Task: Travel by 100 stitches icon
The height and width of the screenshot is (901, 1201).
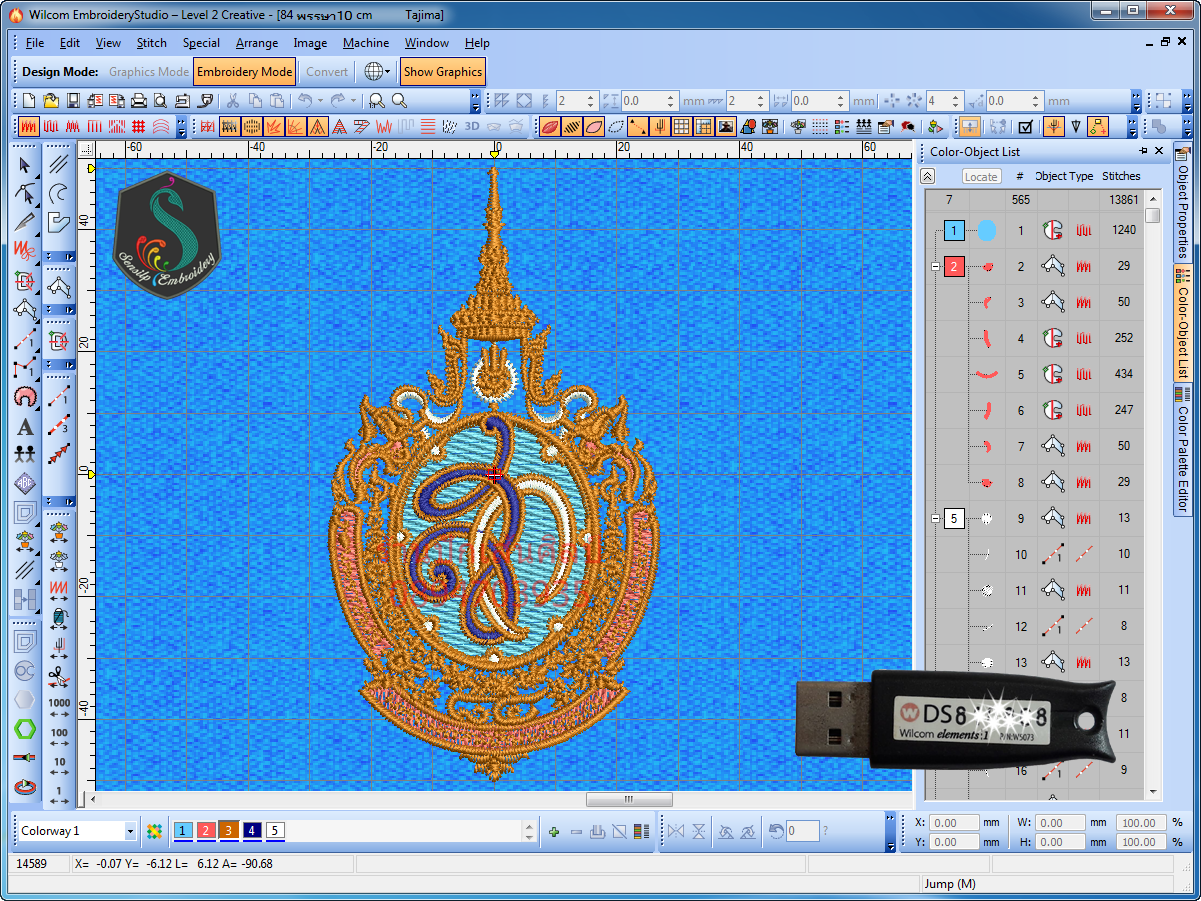Action: click(x=59, y=738)
